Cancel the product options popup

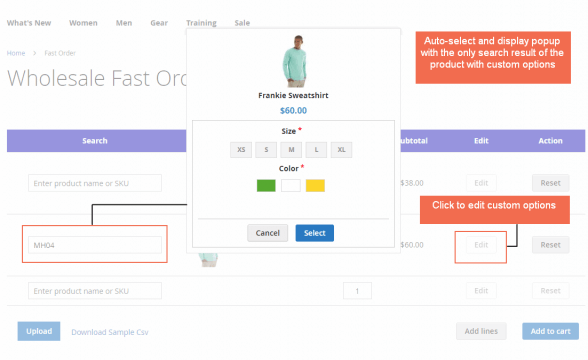point(268,233)
